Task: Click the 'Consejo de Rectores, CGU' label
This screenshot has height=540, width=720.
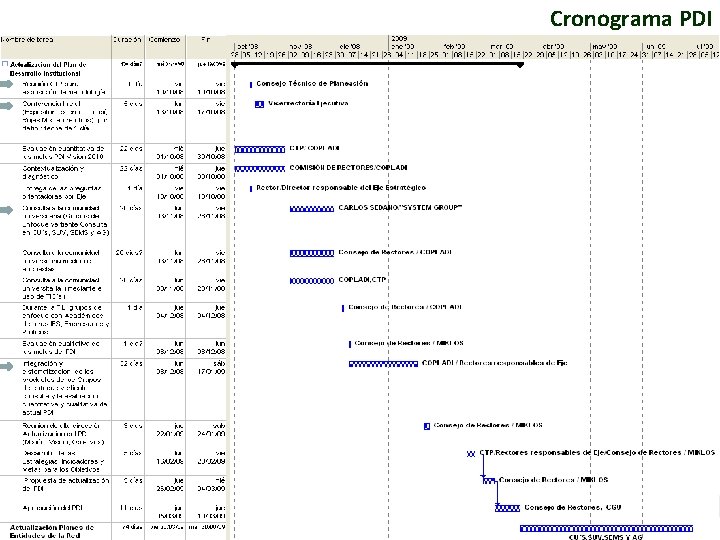Action: point(573,507)
